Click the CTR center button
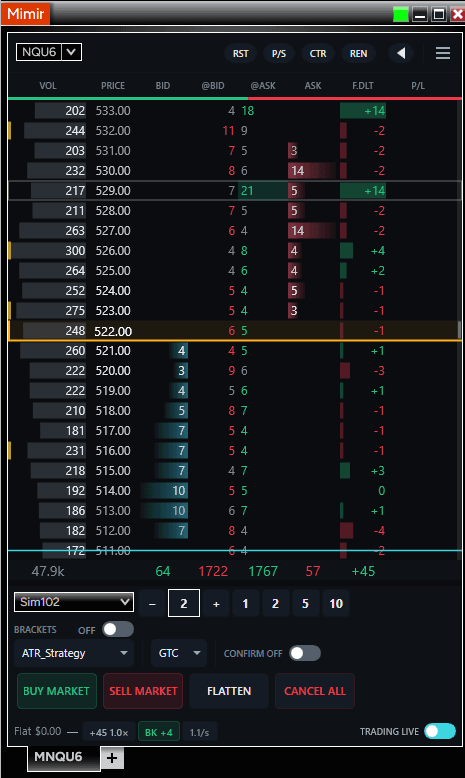Screen dimensions: 465x778 [x=318, y=54]
